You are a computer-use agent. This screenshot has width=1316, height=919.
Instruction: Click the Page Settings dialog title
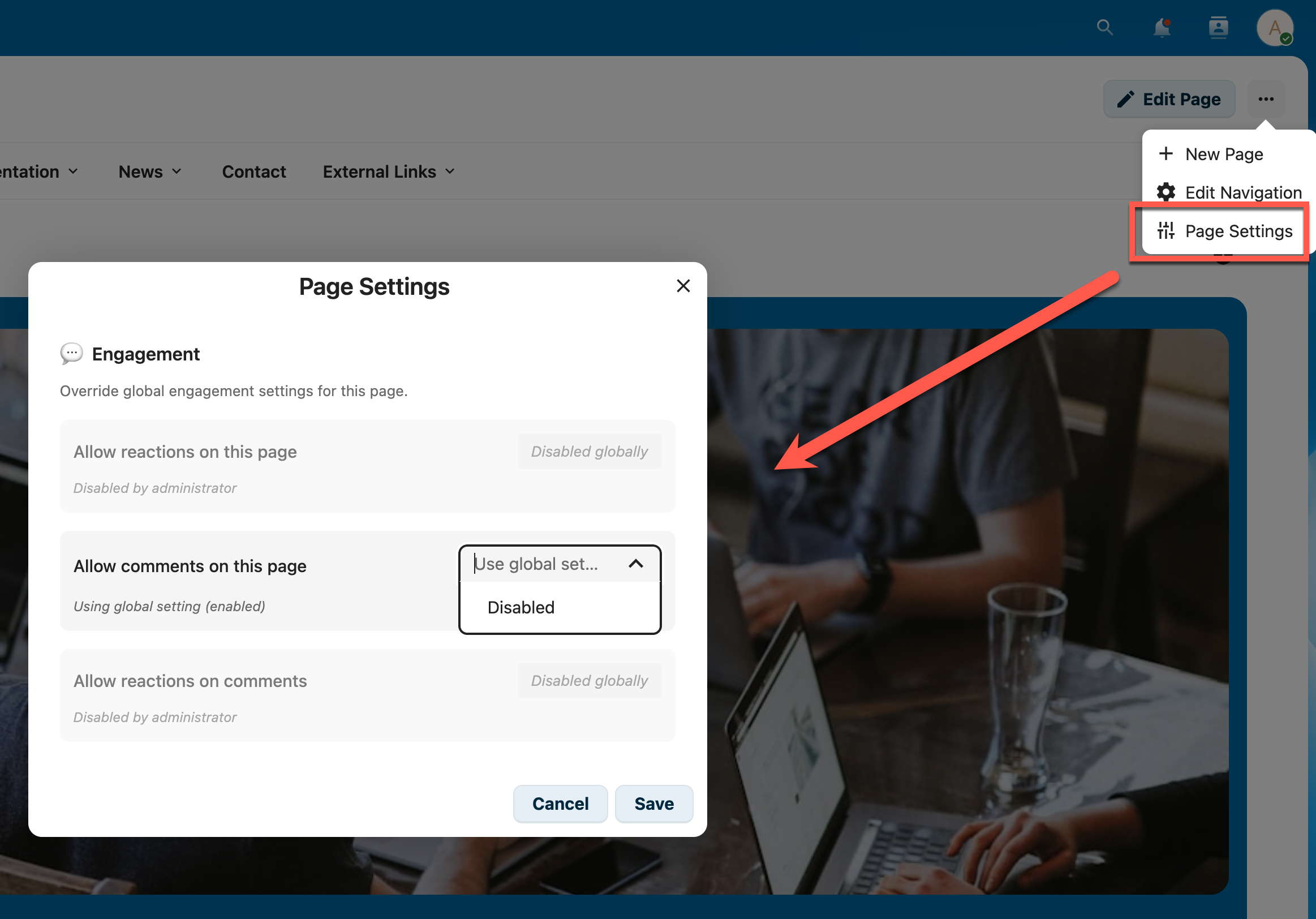pos(374,286)
